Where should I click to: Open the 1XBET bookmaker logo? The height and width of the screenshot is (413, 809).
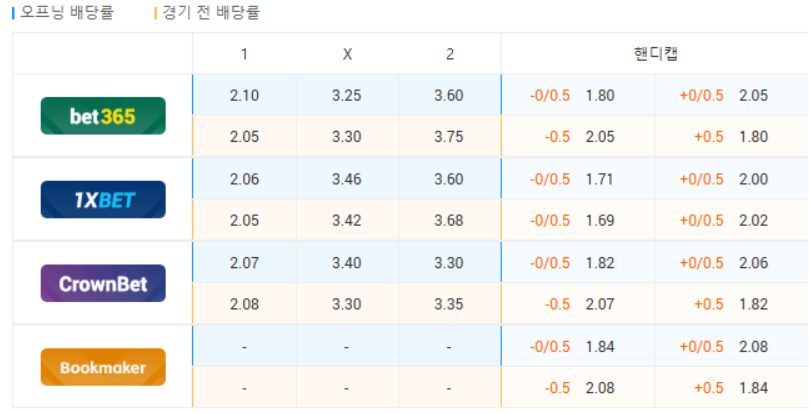(x=103, y=200)
